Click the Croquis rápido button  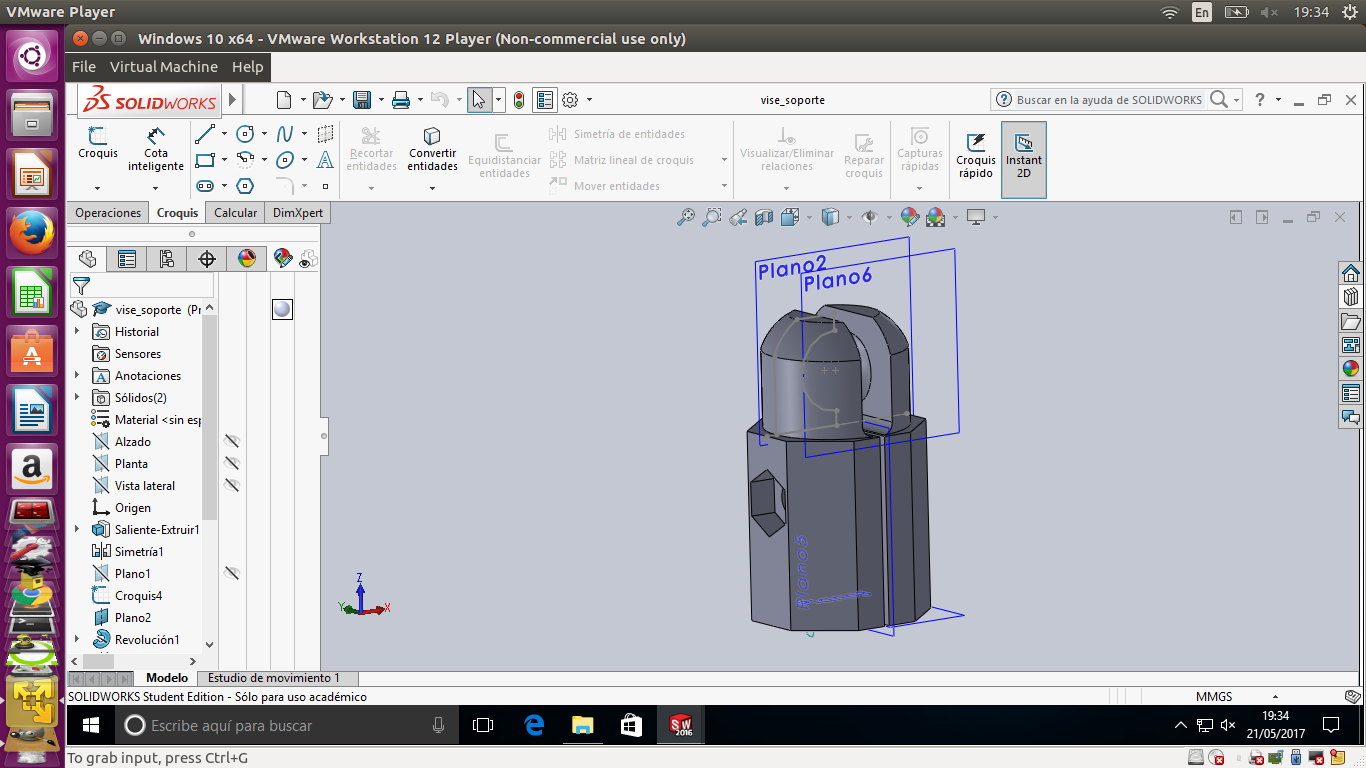(975, 155)
